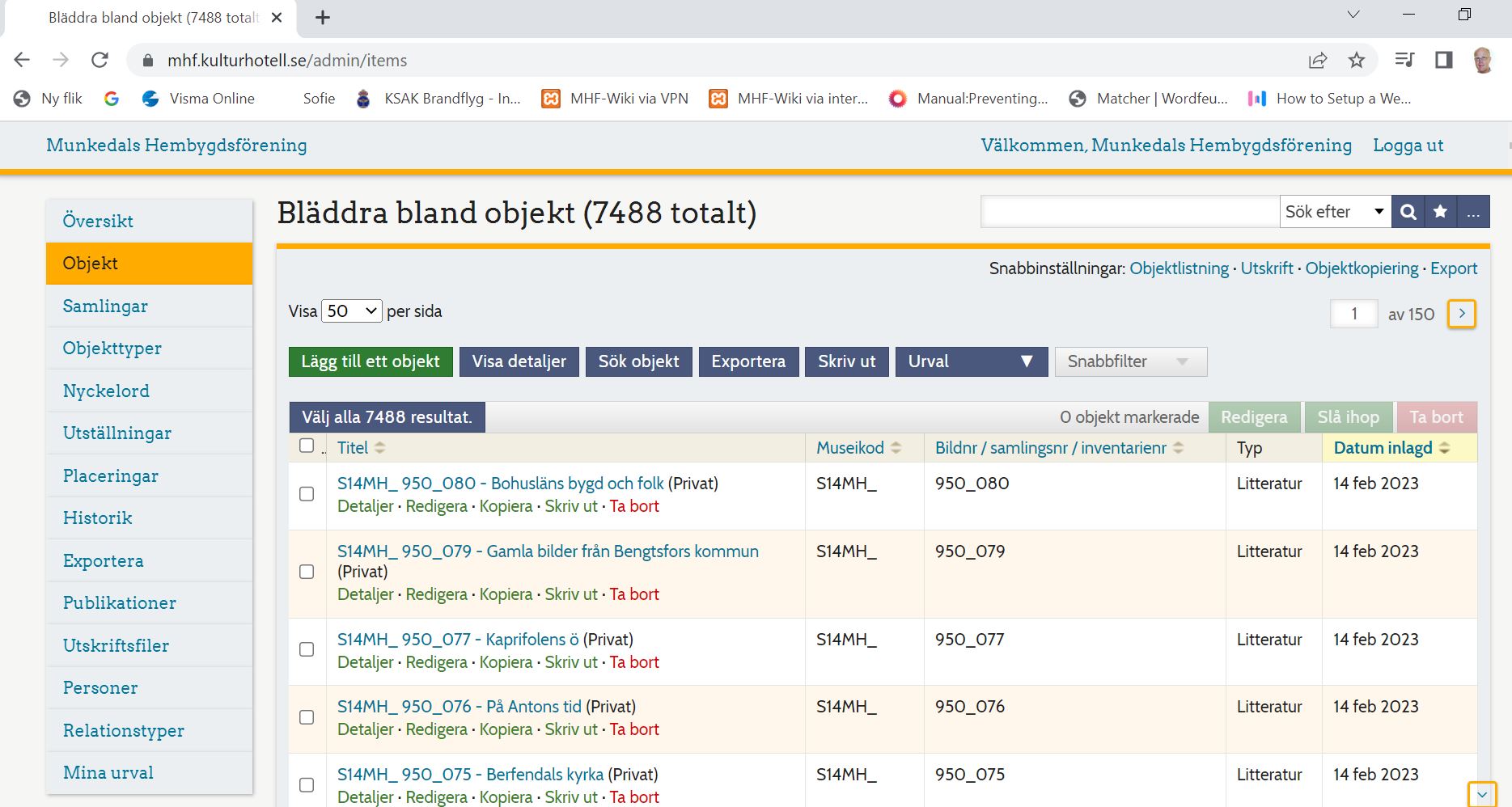Open Google bookmark
1512x807 pixels.
point(112,99)
